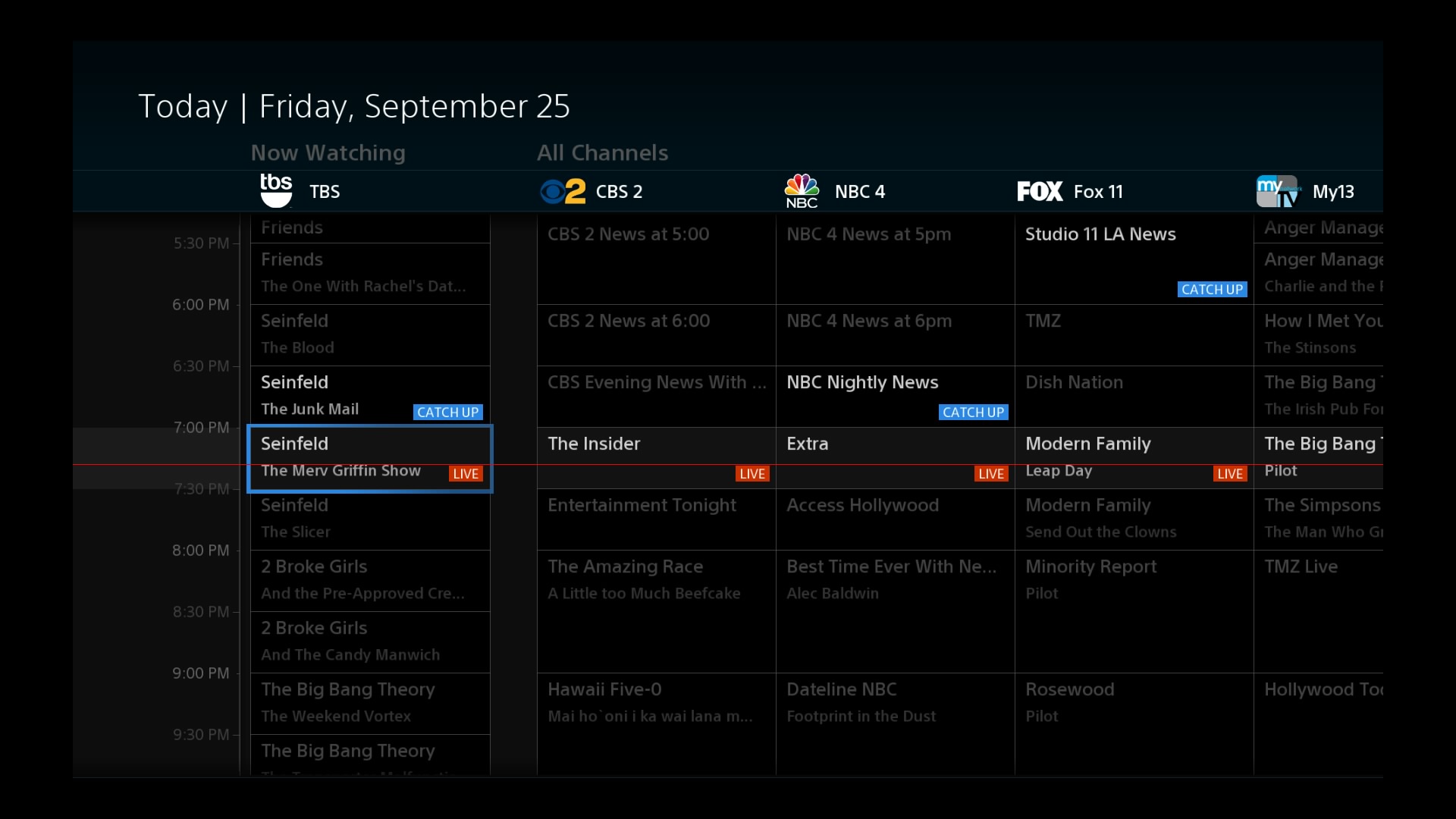Select NBC 4 channel name
Image resolution: width=1456 pixels, height=819 pixels.
(860, 192)
